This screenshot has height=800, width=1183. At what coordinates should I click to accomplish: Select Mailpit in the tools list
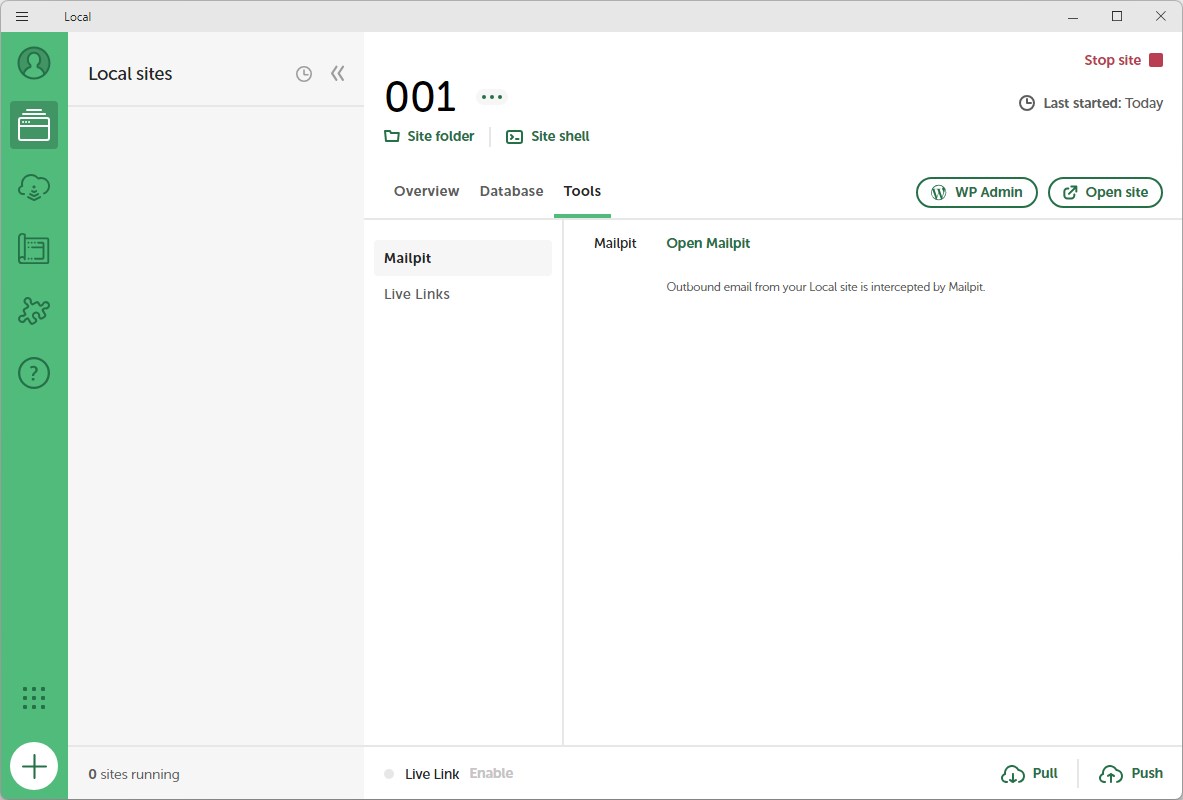pos(463,258)
